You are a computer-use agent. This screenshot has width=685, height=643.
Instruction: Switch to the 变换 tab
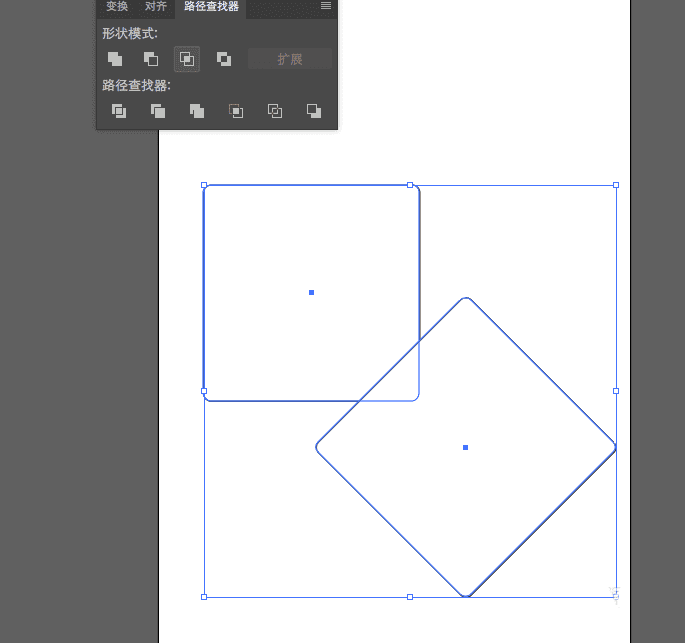(x=117, y=7)
